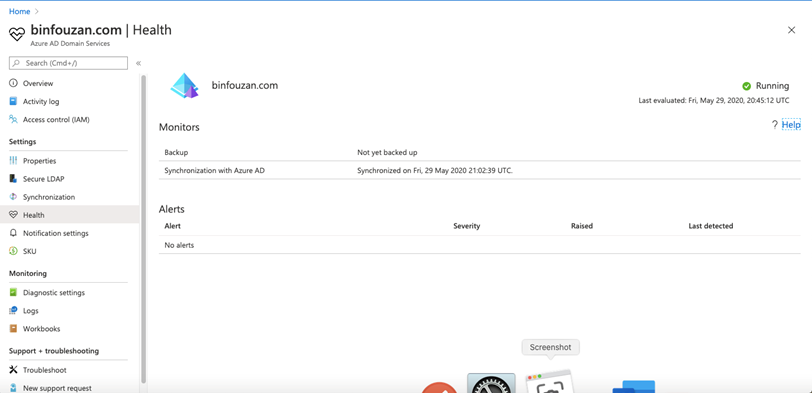812x393 pixels.
Task: Collapse the sidebar with double chevron
Action: pyautogui.click(x=138, y=63)
